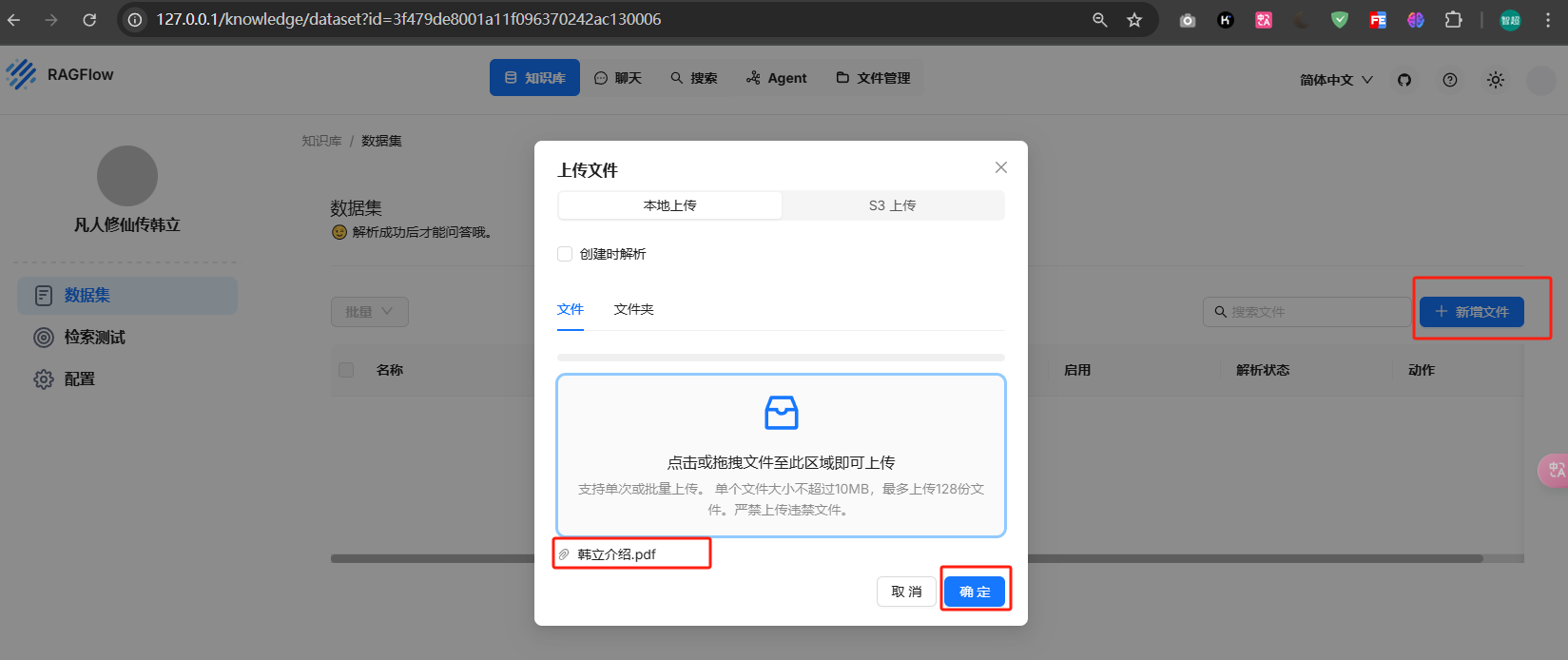The image size is (1568, 660).
Task: Click the camera screenshot extension icon
Action: (x=1188, y=20)
